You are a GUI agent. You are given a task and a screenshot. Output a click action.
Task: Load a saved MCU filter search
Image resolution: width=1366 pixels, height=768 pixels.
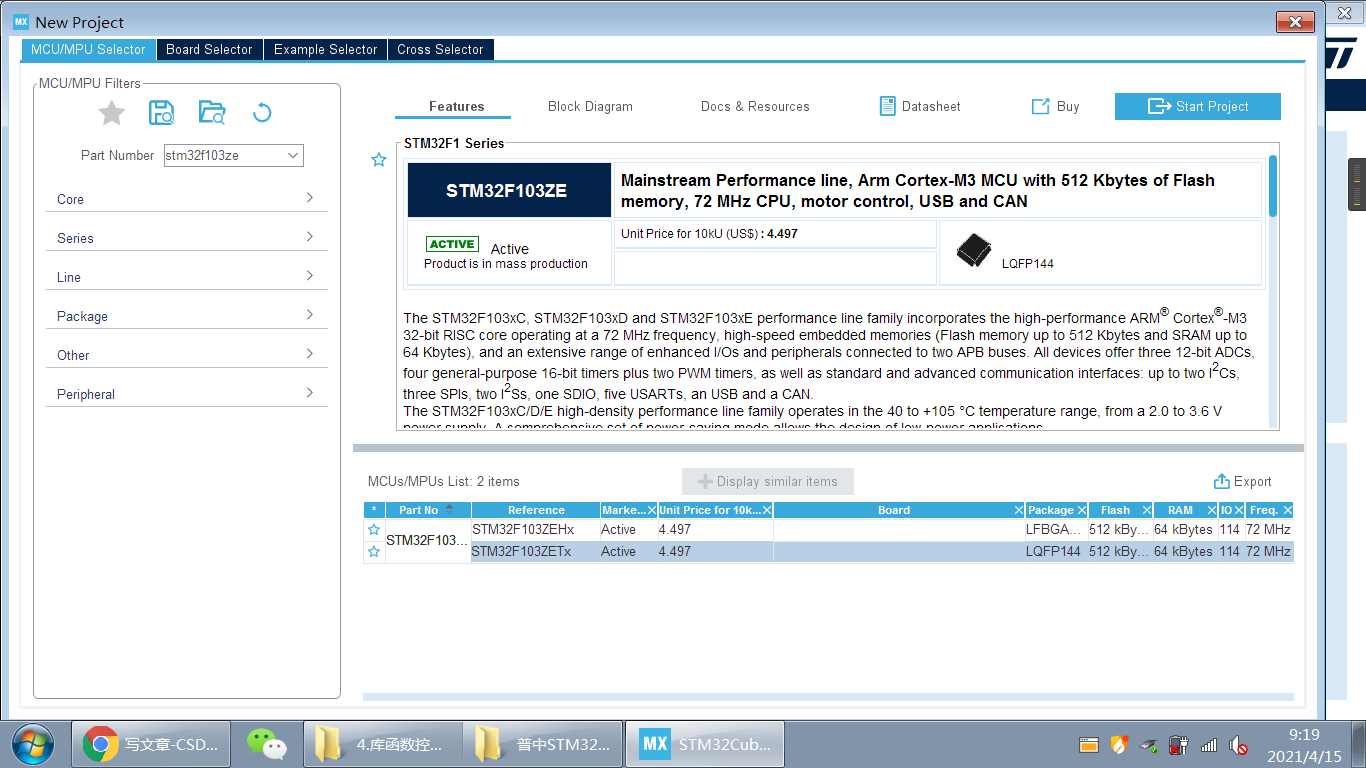point(211,113)
